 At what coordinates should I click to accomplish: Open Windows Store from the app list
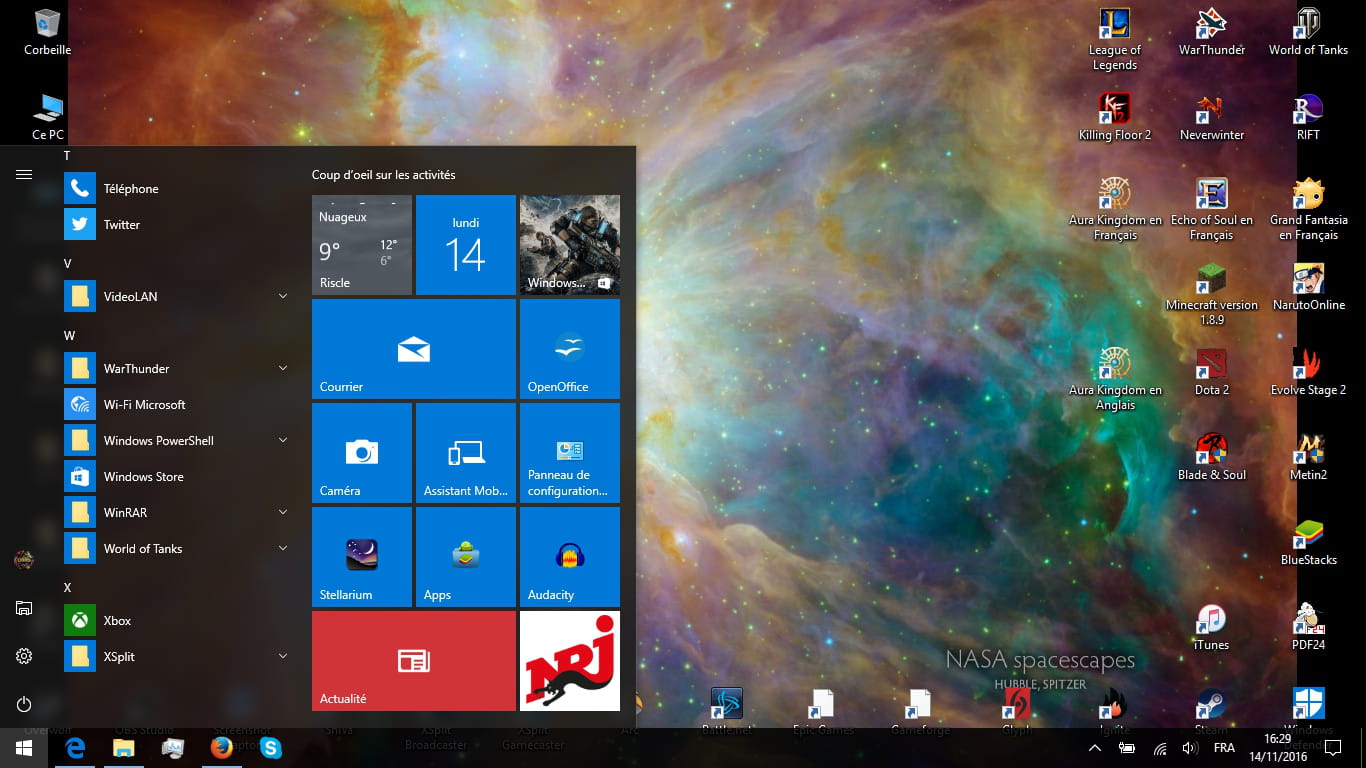pyautogui.click(x=178, y=476)
